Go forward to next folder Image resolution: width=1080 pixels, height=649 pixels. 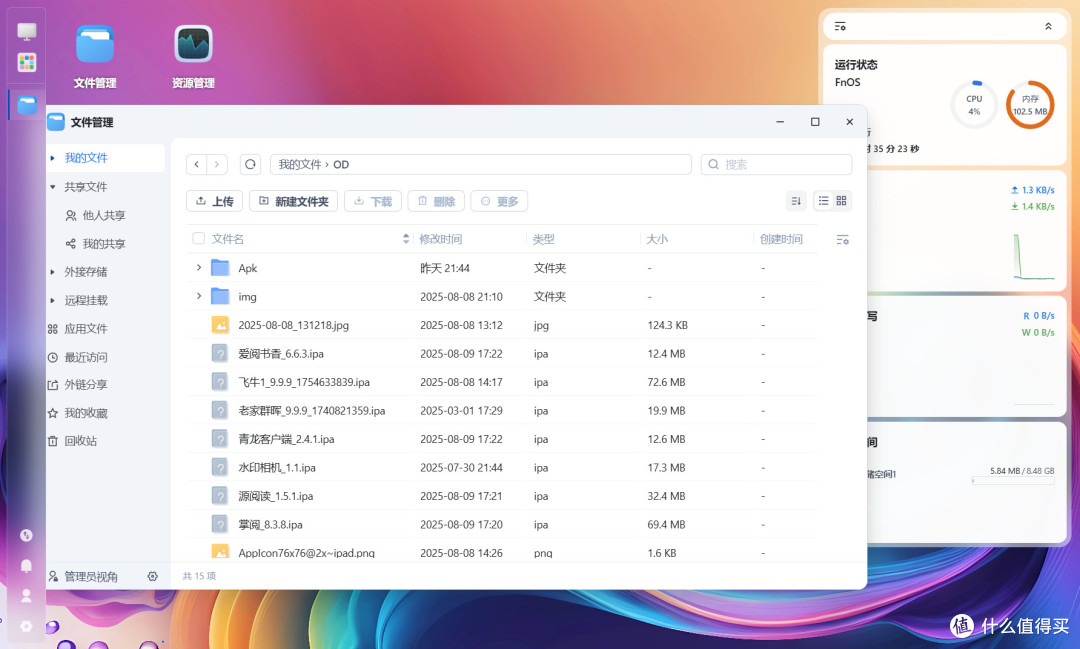pyautogui.click(x=217, y=164)
